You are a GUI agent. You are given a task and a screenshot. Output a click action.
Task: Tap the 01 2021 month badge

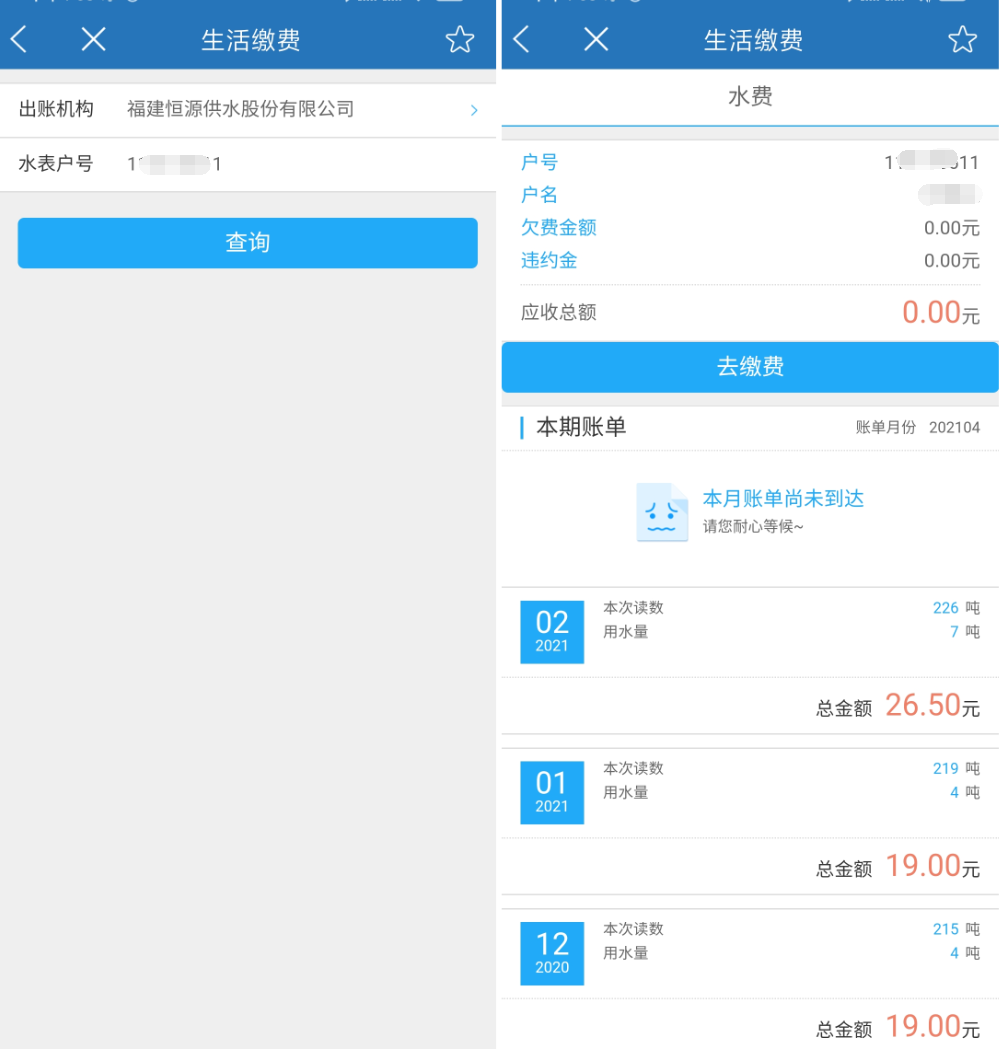(x=552, y=792)
